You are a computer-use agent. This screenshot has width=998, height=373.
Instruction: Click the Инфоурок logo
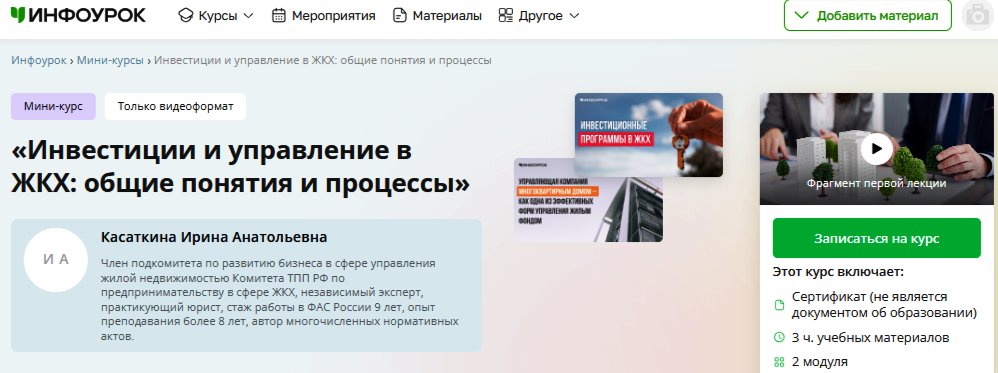[78, 15]
